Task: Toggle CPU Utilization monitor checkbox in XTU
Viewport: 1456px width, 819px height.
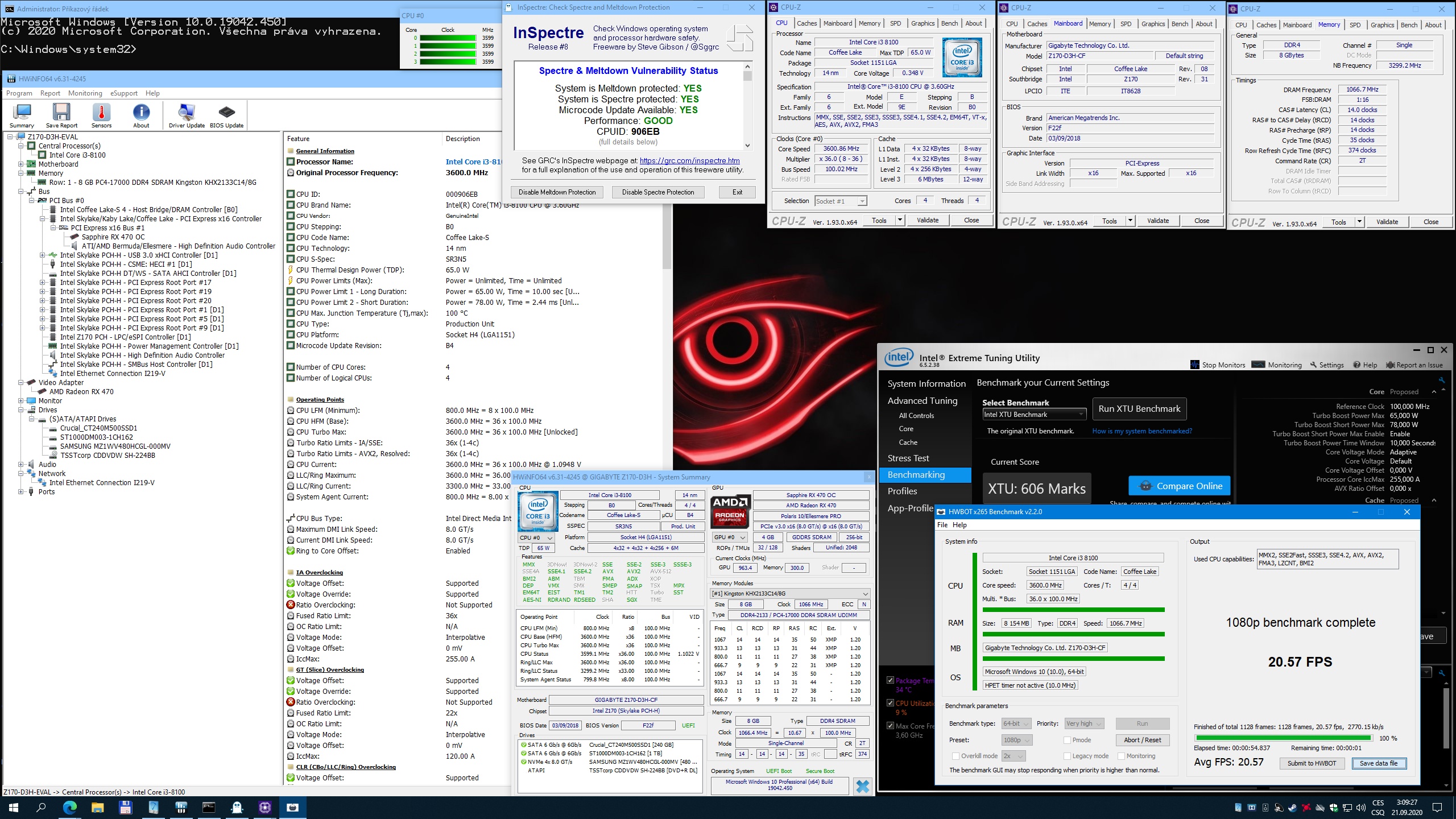Action: [x=891, y=703]
